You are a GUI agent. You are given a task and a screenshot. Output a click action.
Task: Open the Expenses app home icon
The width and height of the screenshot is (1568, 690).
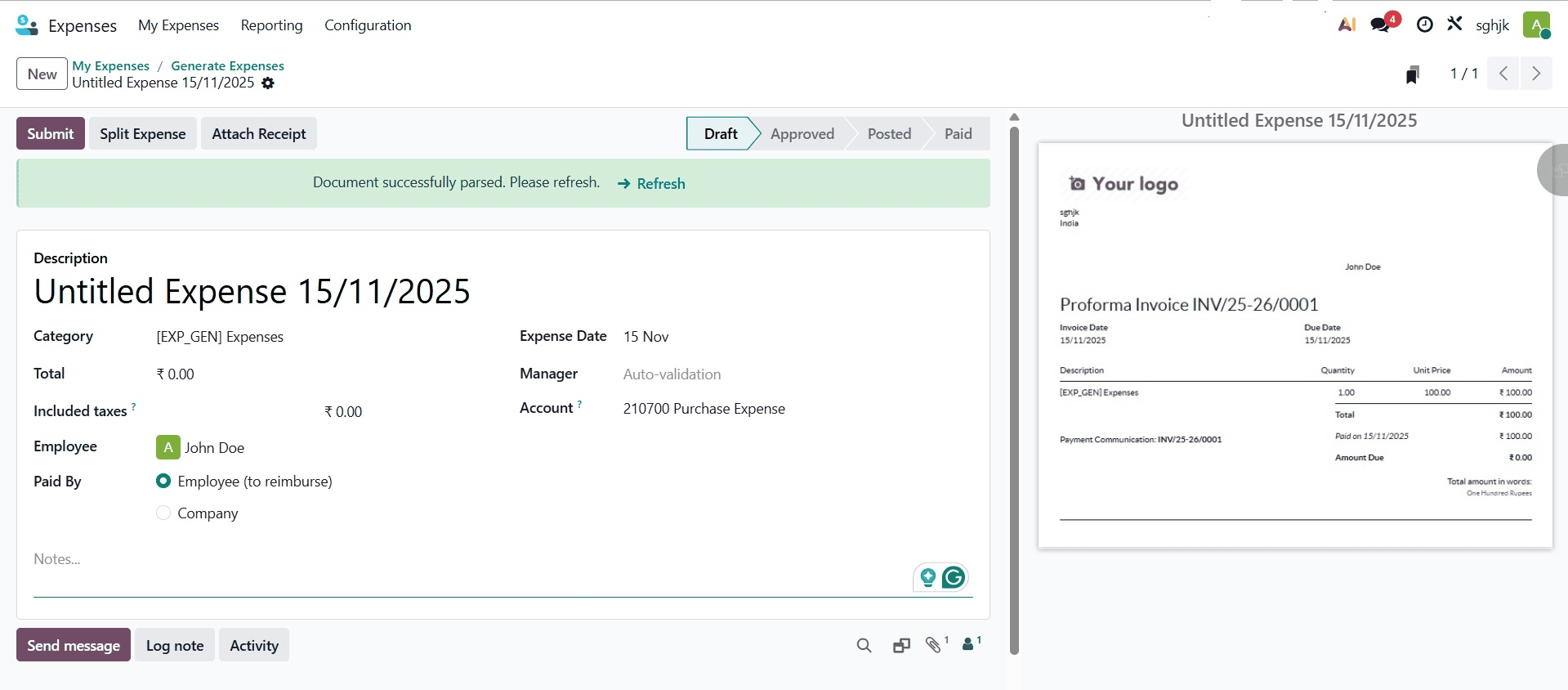coord(27,25)
